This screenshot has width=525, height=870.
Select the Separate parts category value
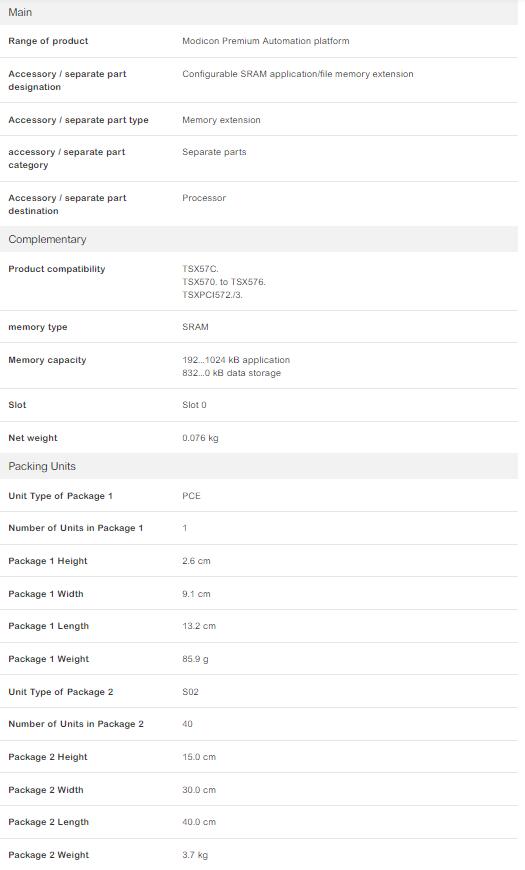[214, 152]
